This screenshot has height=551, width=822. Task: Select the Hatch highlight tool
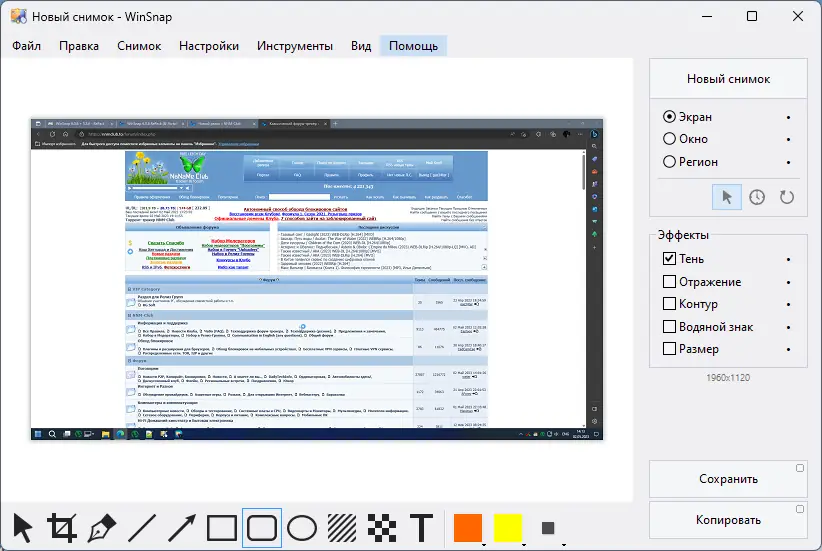pyautogui.click(x=342, y=528)
